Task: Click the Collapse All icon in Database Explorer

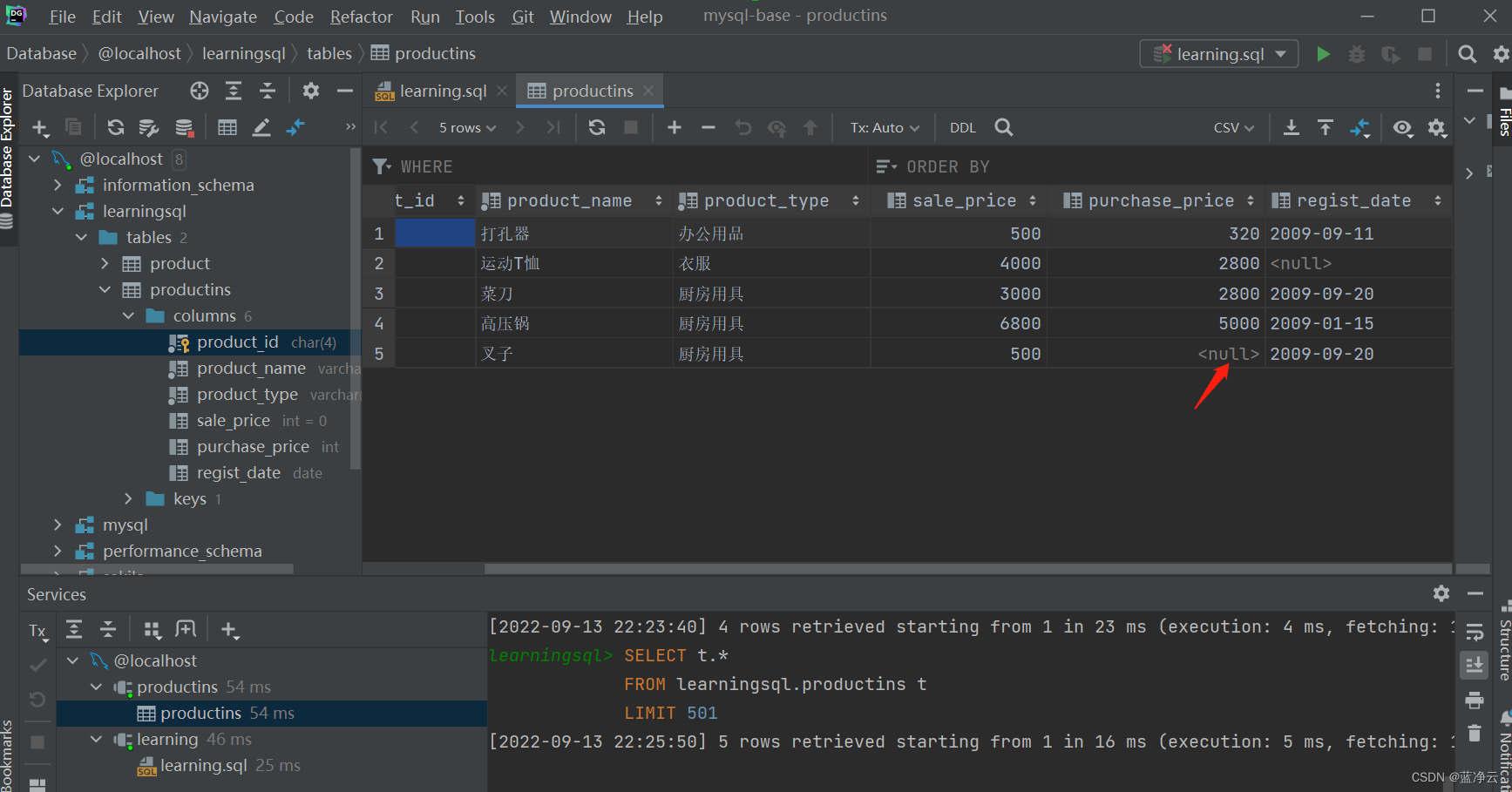Action: 268,91
